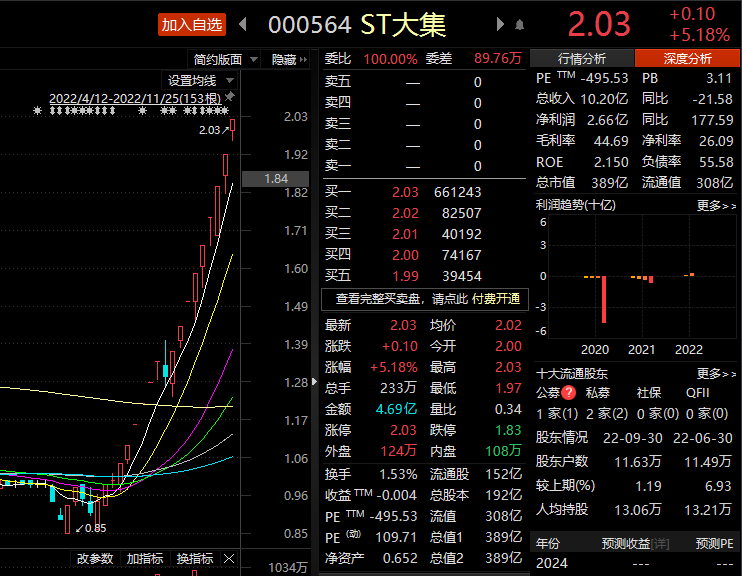The image size is (742, 576).
Task: Click the date range 2022/4/12-2022/11/25 label
Action: pyautogui.click(x=135, y=98)
